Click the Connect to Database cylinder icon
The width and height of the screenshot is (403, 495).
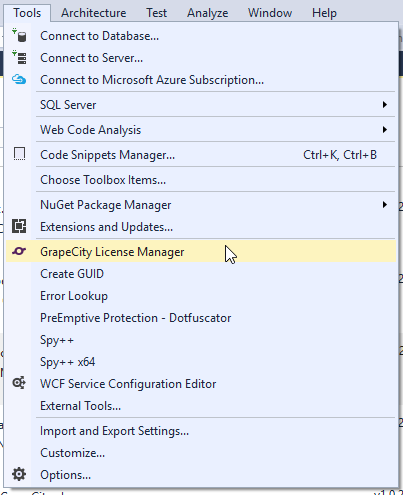(19, 36)
